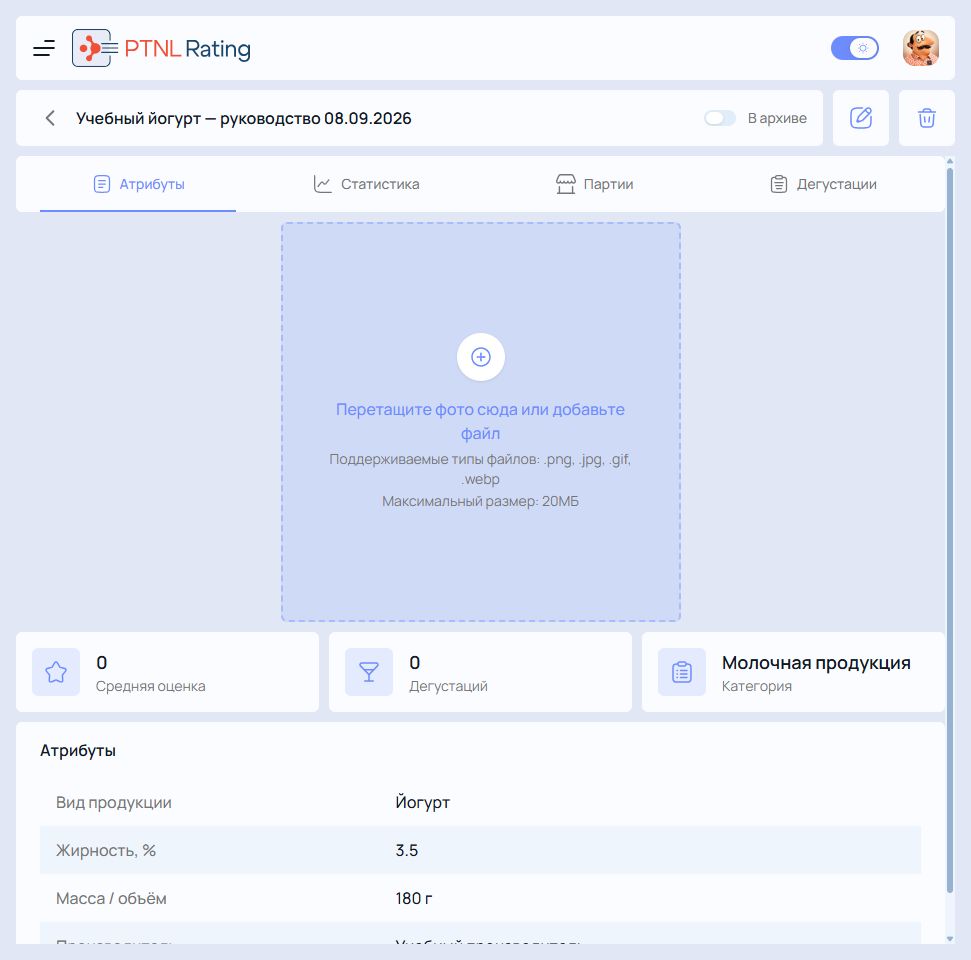971x960 pixels.
Task: Open the hamburger navigation menu
Action: (44, 48)
